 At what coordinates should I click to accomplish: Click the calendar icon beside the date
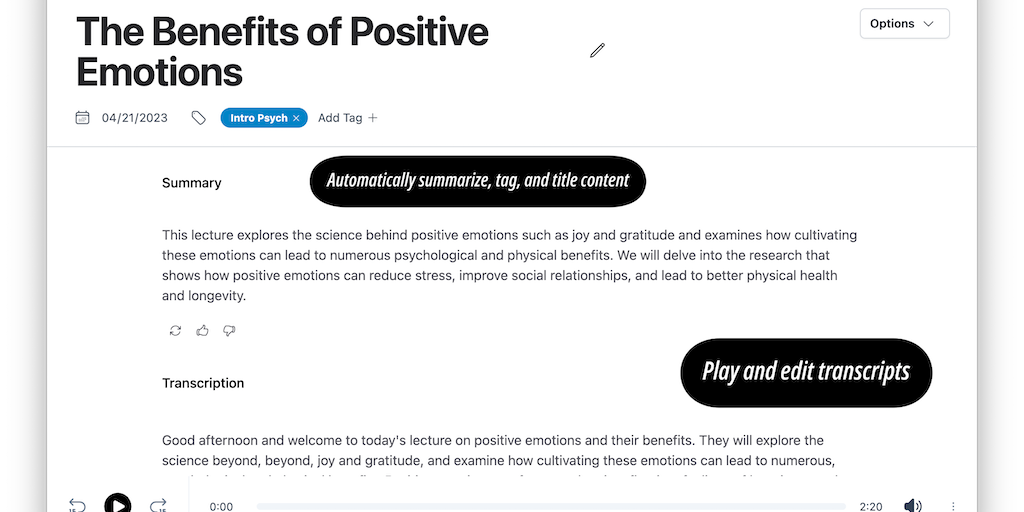[83, 118]
